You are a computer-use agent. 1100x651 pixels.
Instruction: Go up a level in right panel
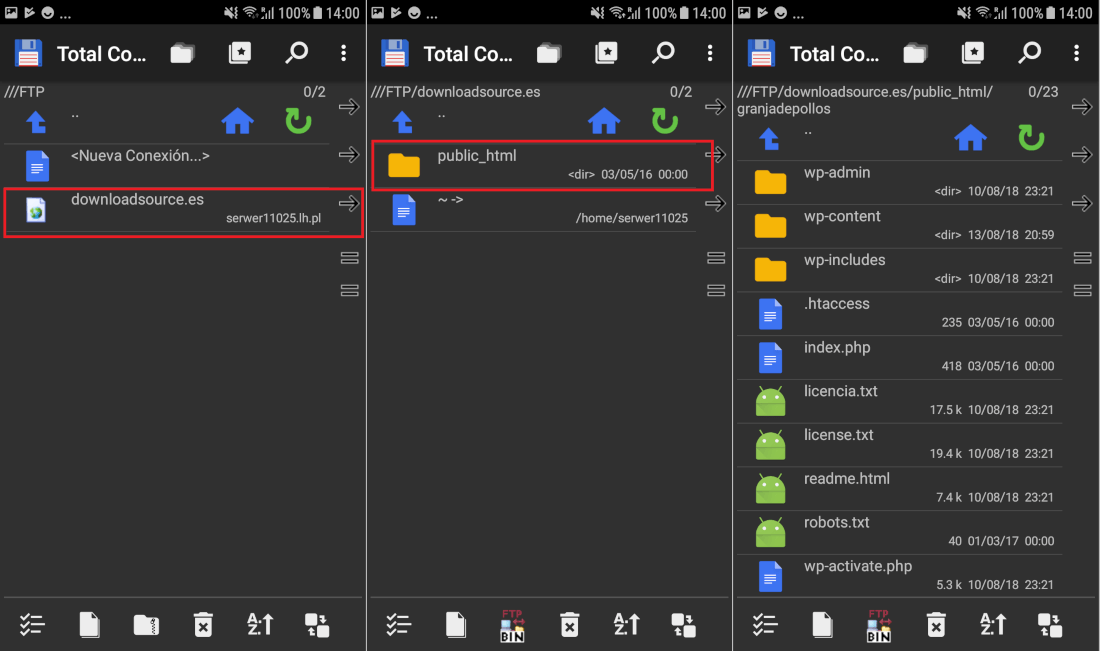click(x=770, y=139)
